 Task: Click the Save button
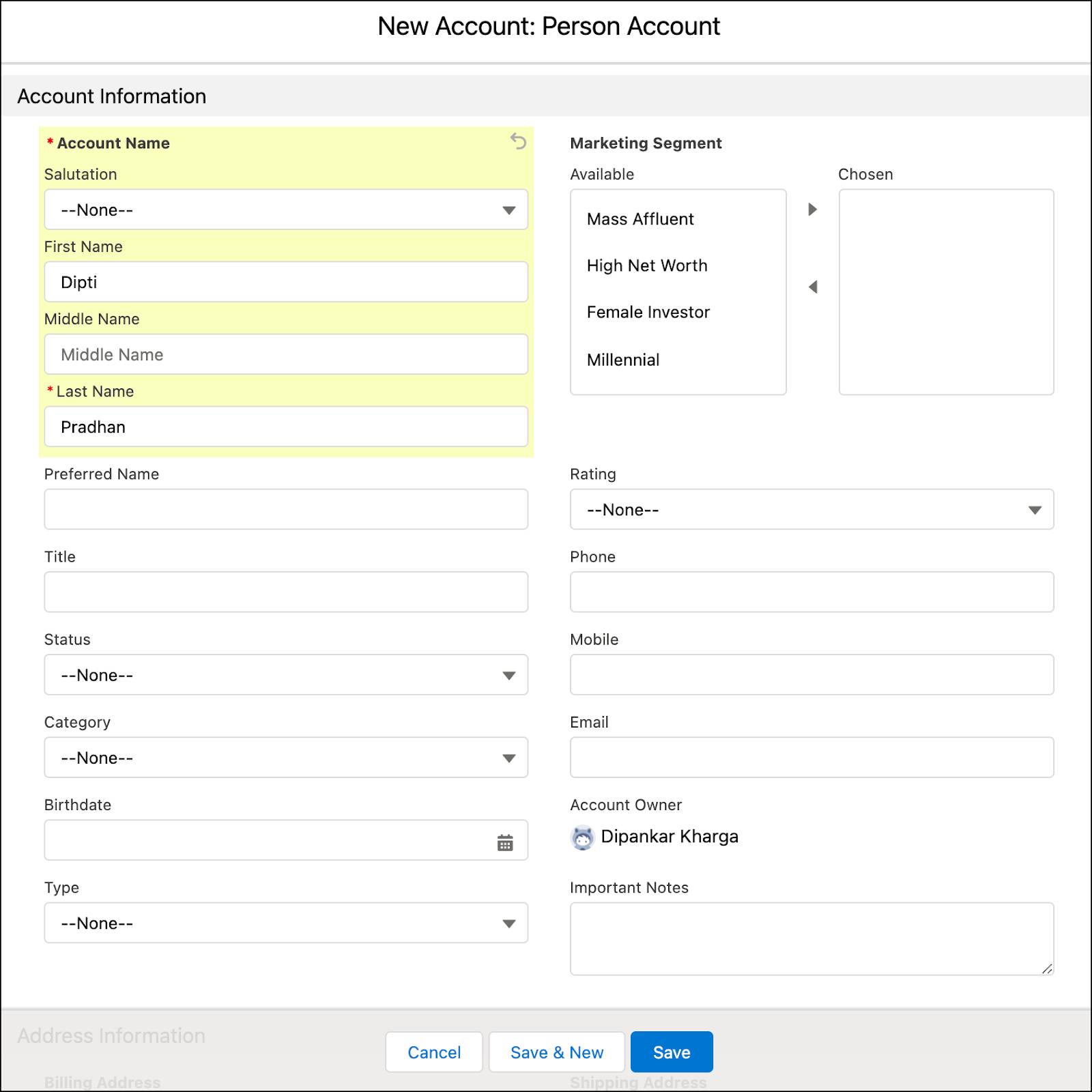tap(672, 1052)
